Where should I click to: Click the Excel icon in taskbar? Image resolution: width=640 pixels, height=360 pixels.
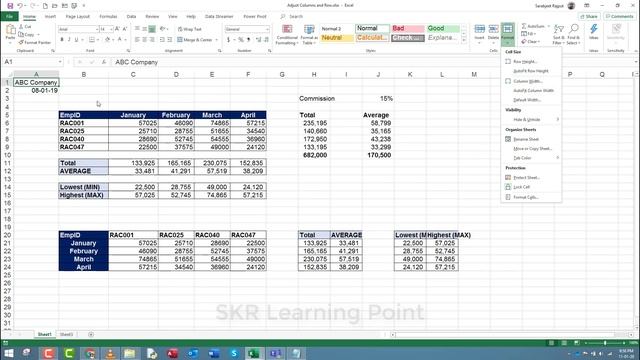[253, 353]
